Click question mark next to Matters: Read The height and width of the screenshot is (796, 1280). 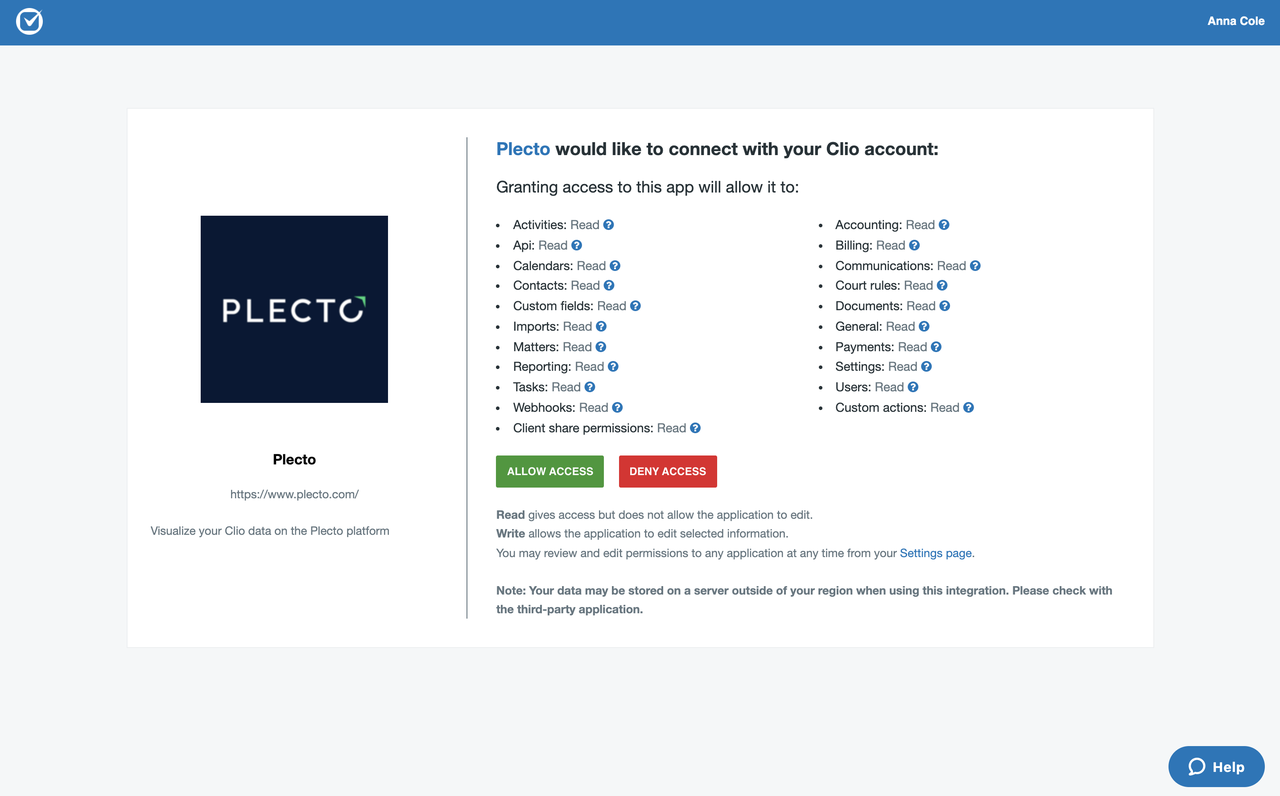[601, 347]
